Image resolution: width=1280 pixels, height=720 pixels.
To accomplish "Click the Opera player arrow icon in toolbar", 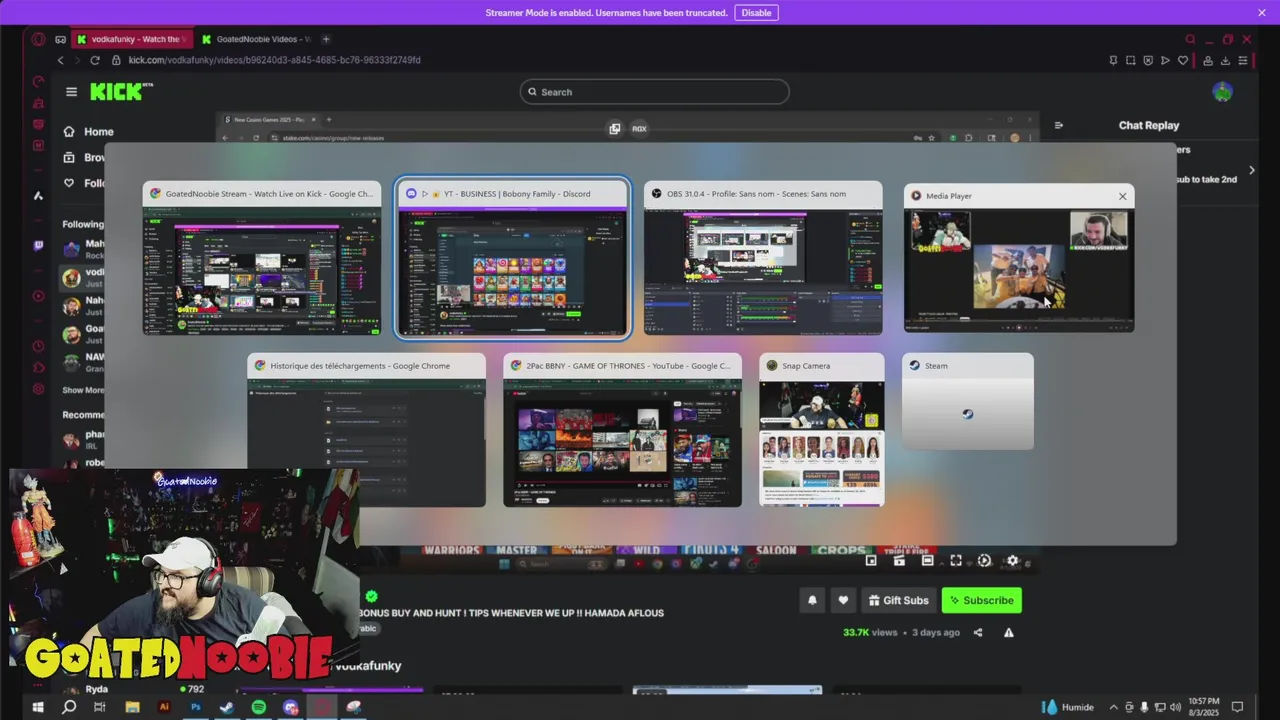I will [1165, 60].
